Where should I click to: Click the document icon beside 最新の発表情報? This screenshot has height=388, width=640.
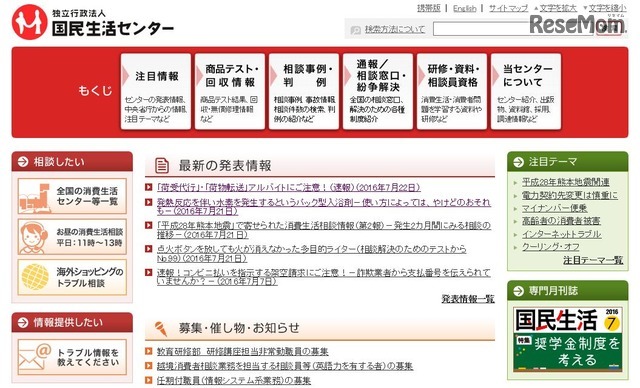coord(162,165)
